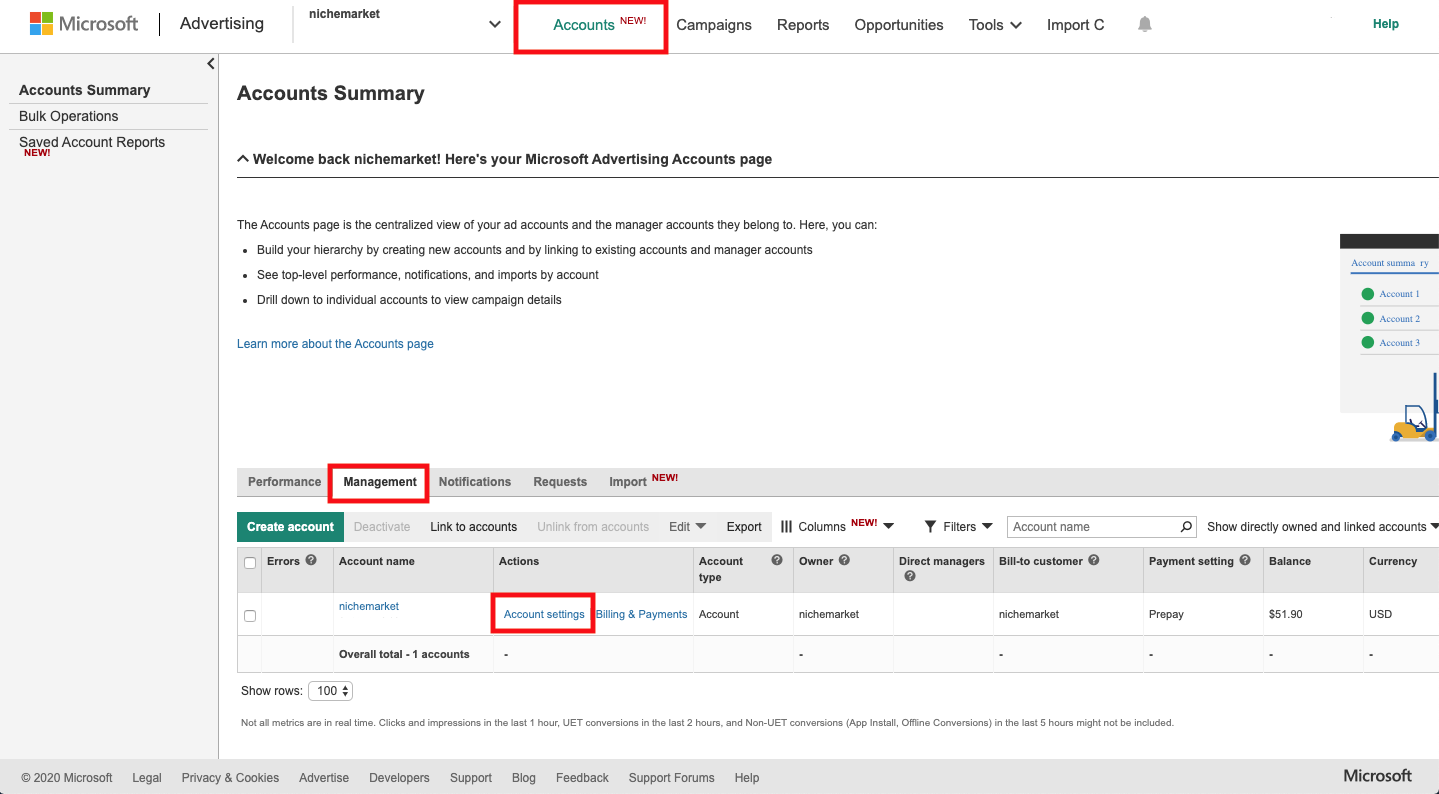
Task: Click help icon beside Account type column
Action: (x=777, y=561)
